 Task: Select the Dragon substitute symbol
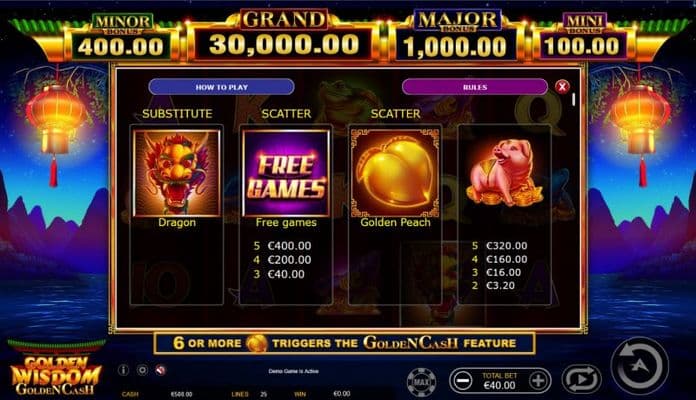point(177,173)
